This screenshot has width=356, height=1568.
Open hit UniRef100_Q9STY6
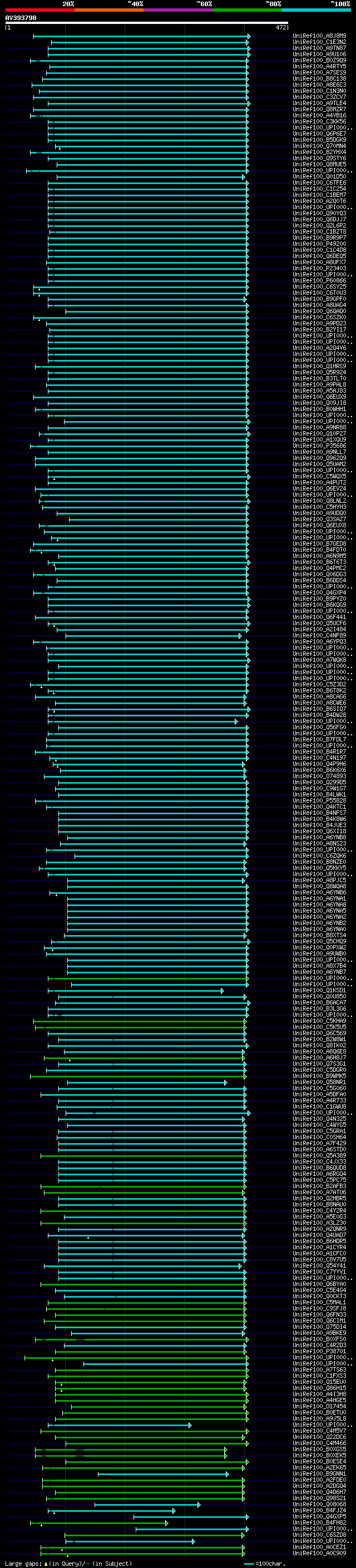click(x=319, y=159)
